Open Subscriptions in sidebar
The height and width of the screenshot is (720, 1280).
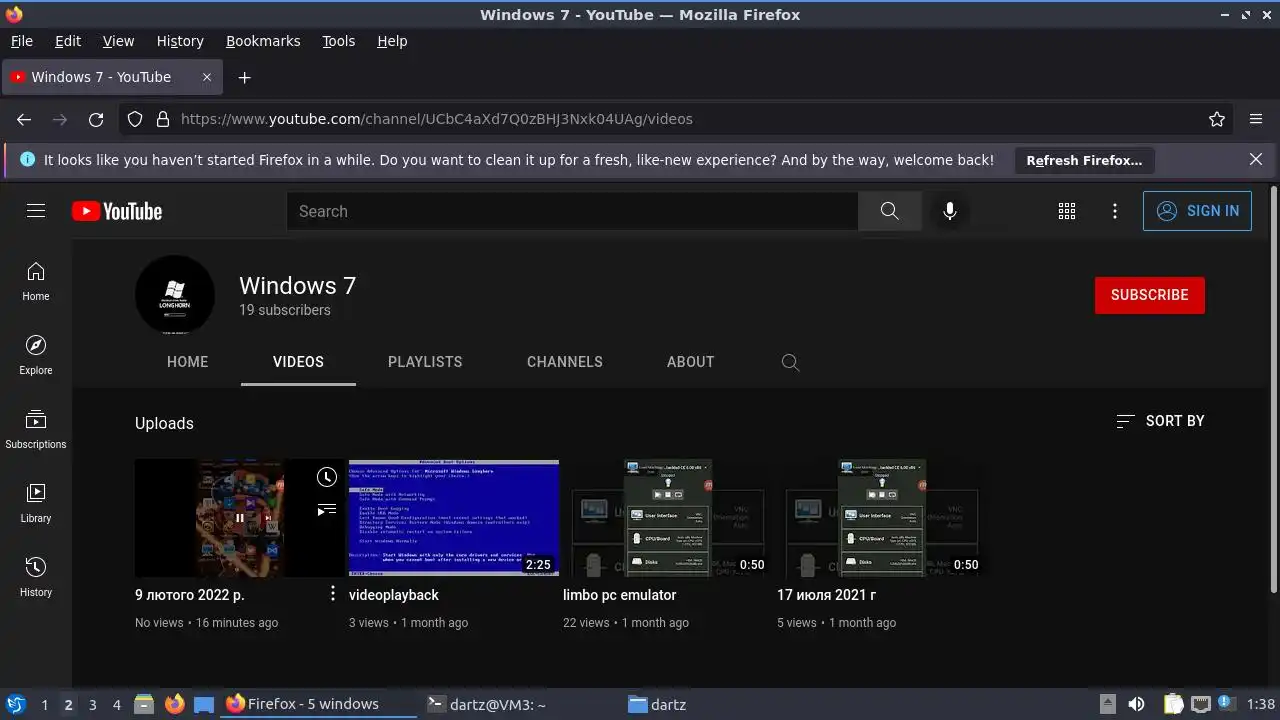36,429
